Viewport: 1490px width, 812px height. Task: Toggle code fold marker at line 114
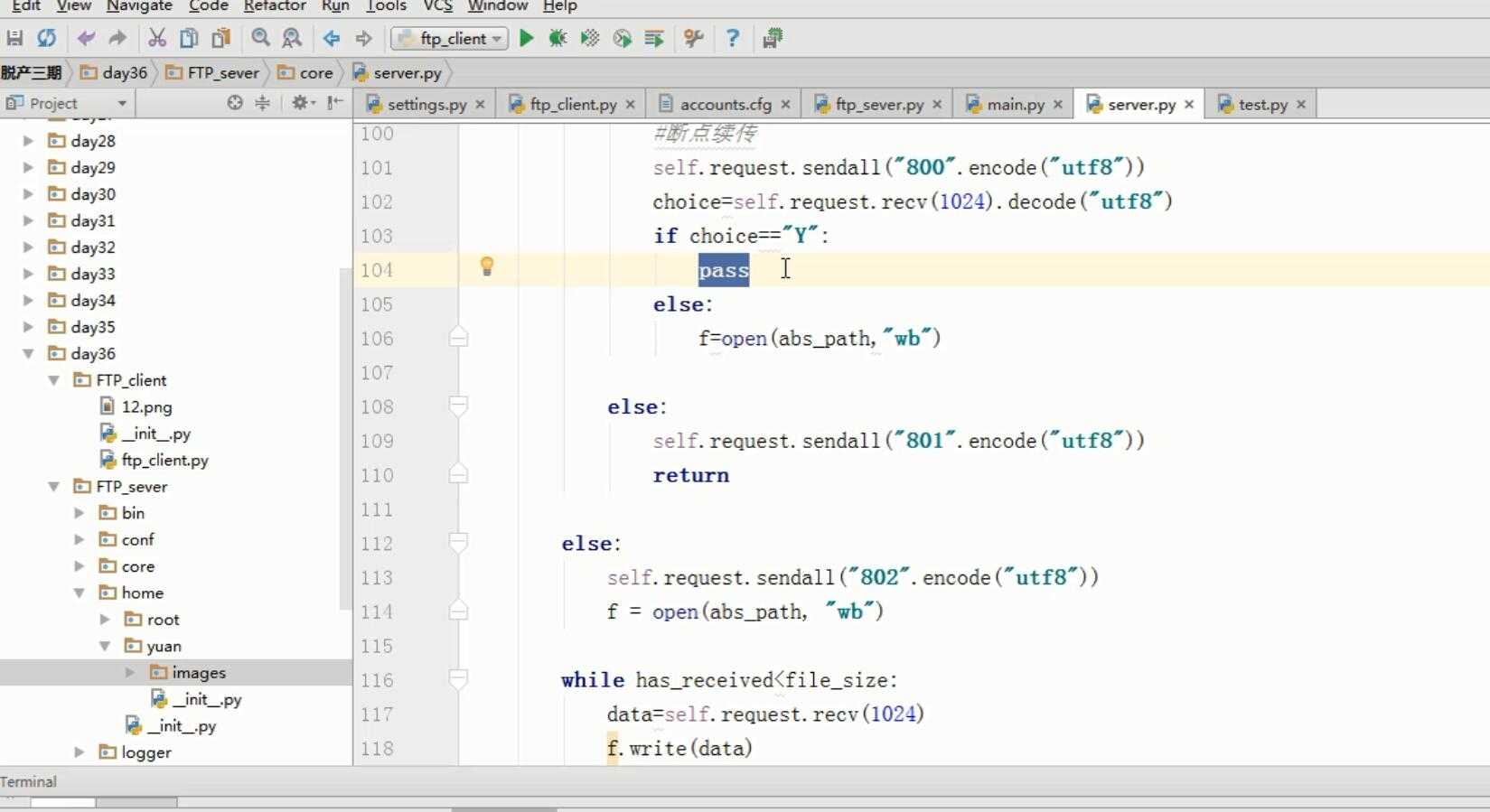458,611
